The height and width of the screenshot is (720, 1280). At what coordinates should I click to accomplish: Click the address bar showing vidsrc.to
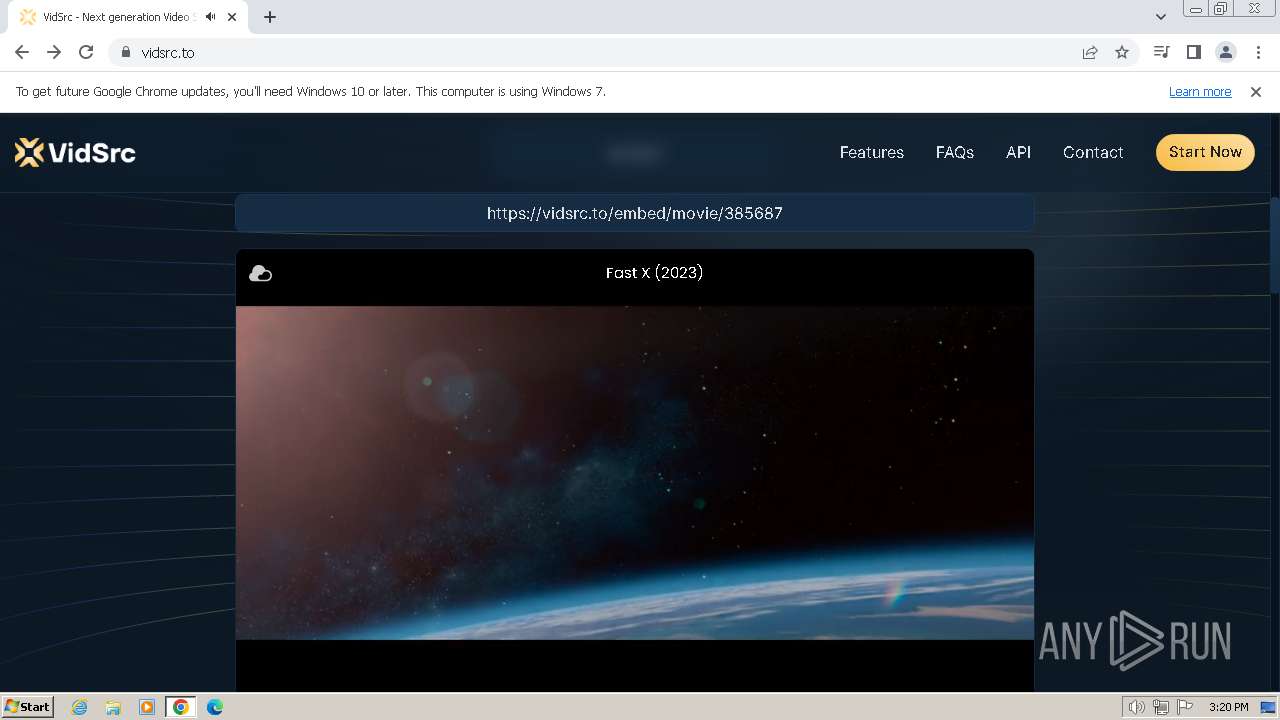pos(600,52)
